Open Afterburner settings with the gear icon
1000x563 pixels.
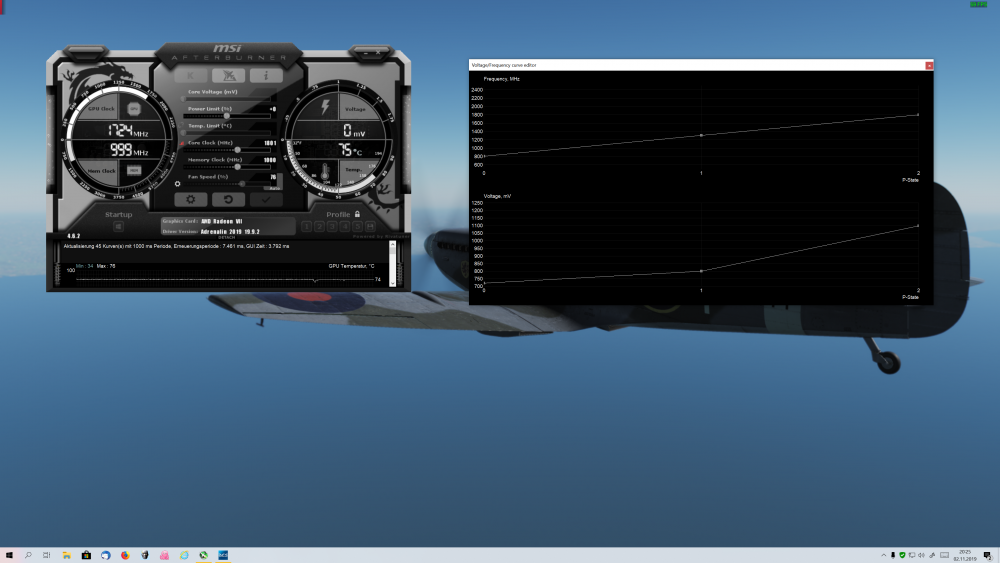[190, 200]
